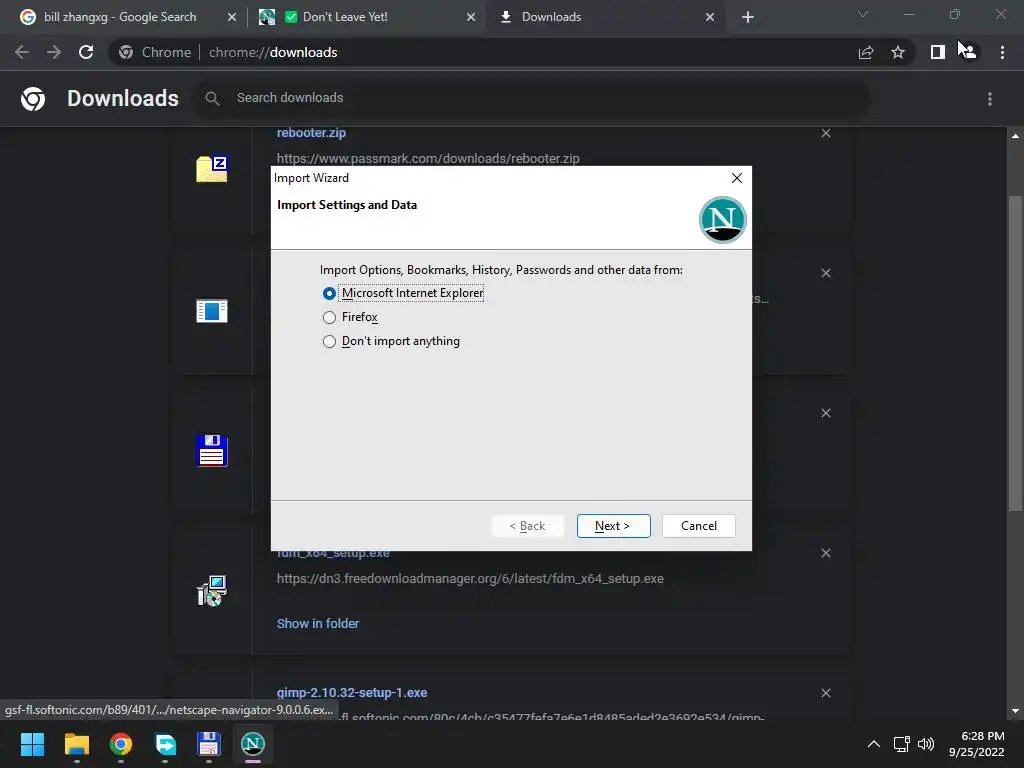
Task: Open rebooter.zip download link
Action: pyautogui.click(x=311, y=133)
